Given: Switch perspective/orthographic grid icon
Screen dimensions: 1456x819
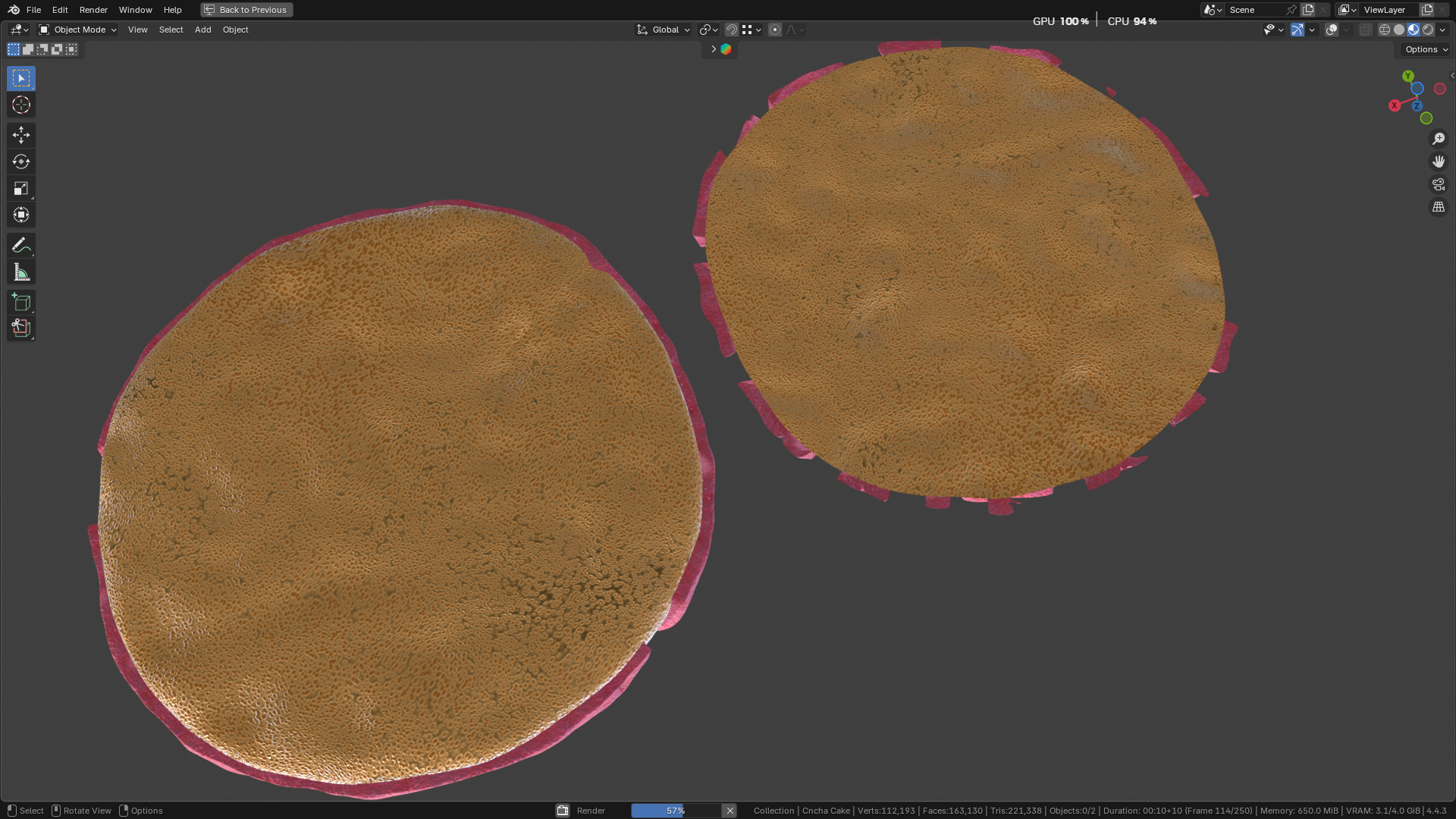Looking at the screenshot, I should [1439, 207].
